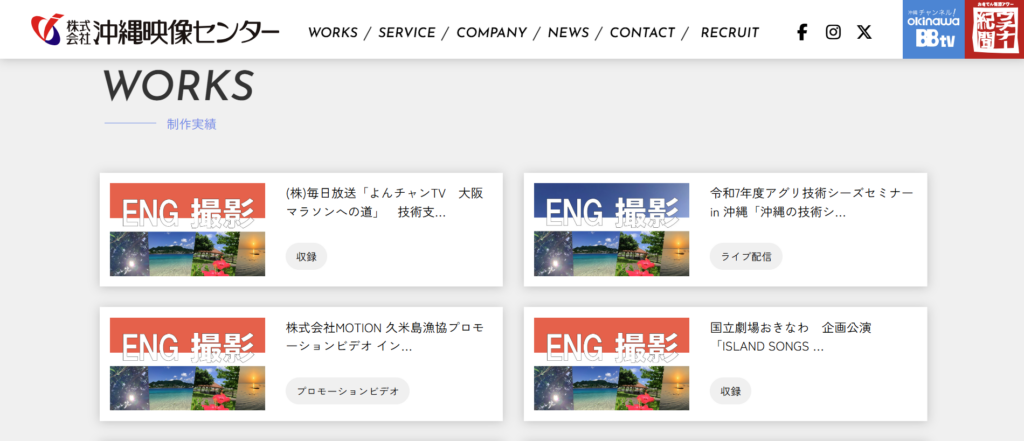Open the 令和7年度アグリ技術シーズセミナー work title
The height and width of the screenshot is (441, 1024).
click(811, 202)
